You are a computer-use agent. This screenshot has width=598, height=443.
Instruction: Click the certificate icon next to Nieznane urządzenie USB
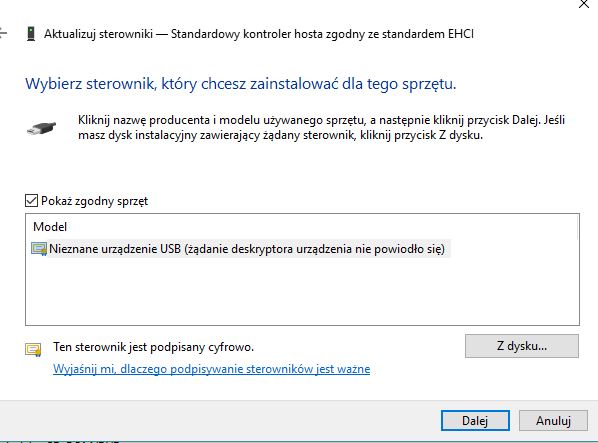point(39,249)
